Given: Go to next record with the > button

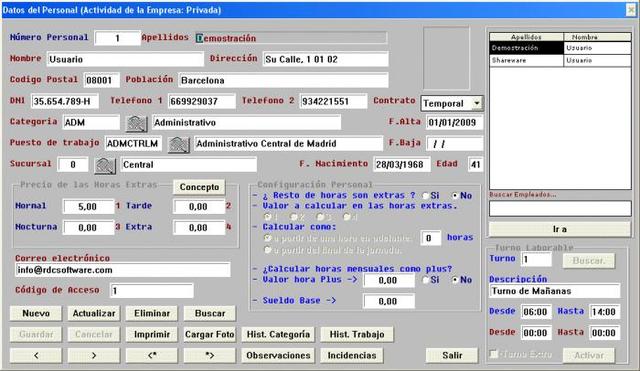Looking at the screenshot, I should tap(94, 355).
